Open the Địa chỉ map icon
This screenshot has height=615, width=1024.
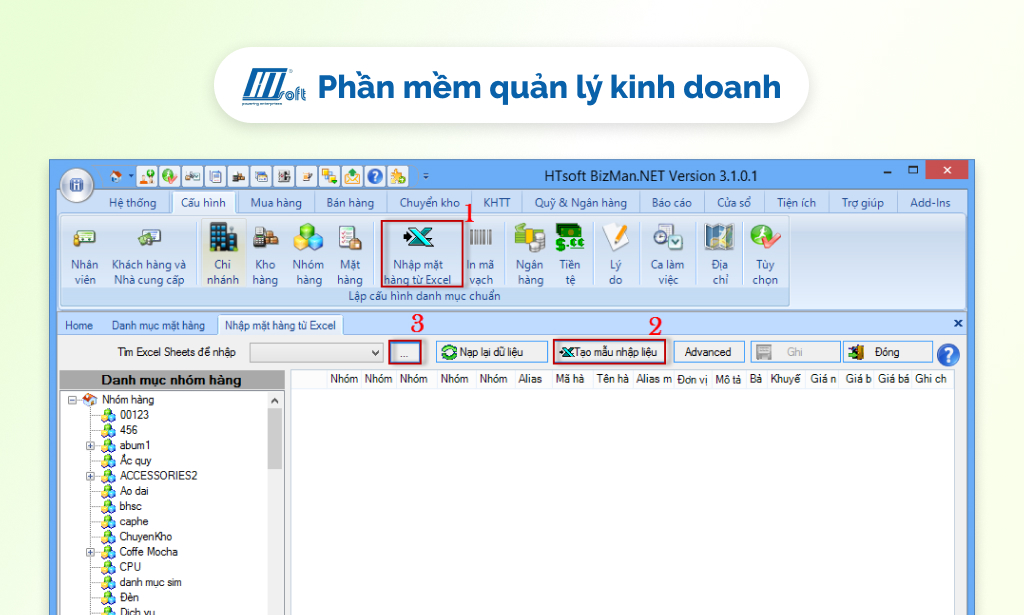pyautogui.click(x=720, y=255)
